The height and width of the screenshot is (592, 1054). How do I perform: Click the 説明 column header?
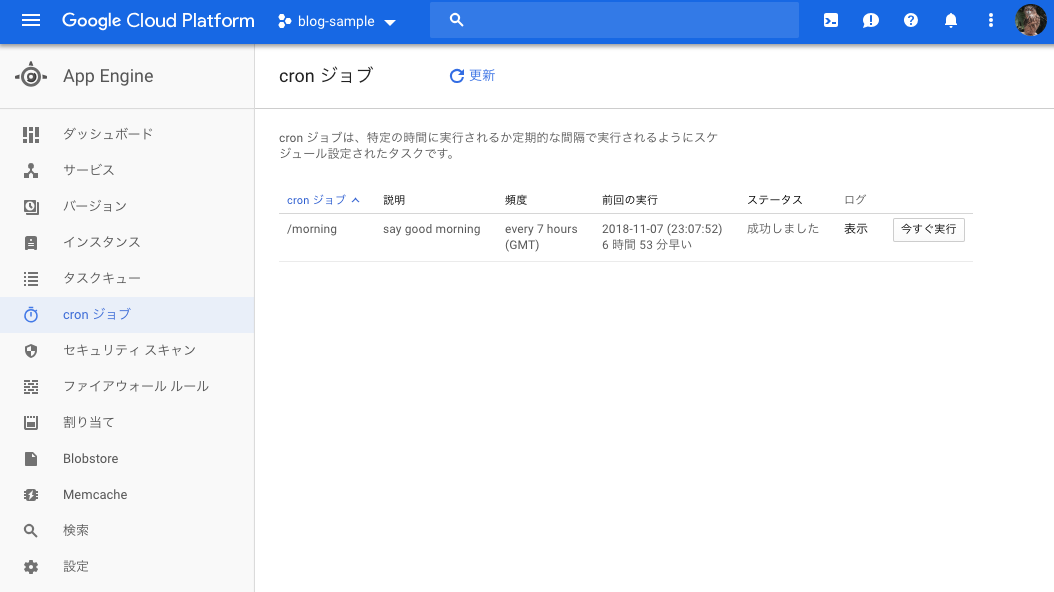tap(394, 200)
